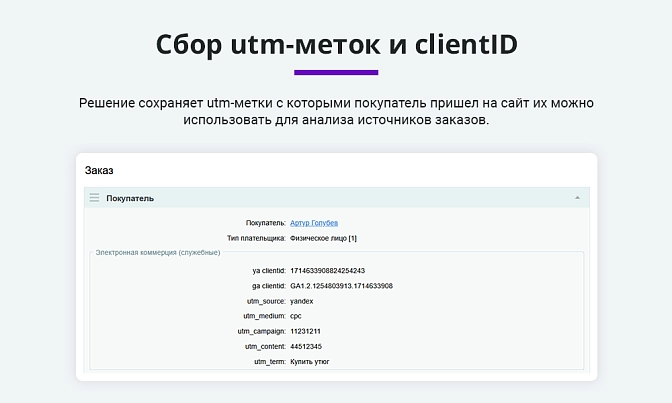Click the utm_campaign label
Image resolution: width=672 pixels, height=403 pixels.
[261, 331]
